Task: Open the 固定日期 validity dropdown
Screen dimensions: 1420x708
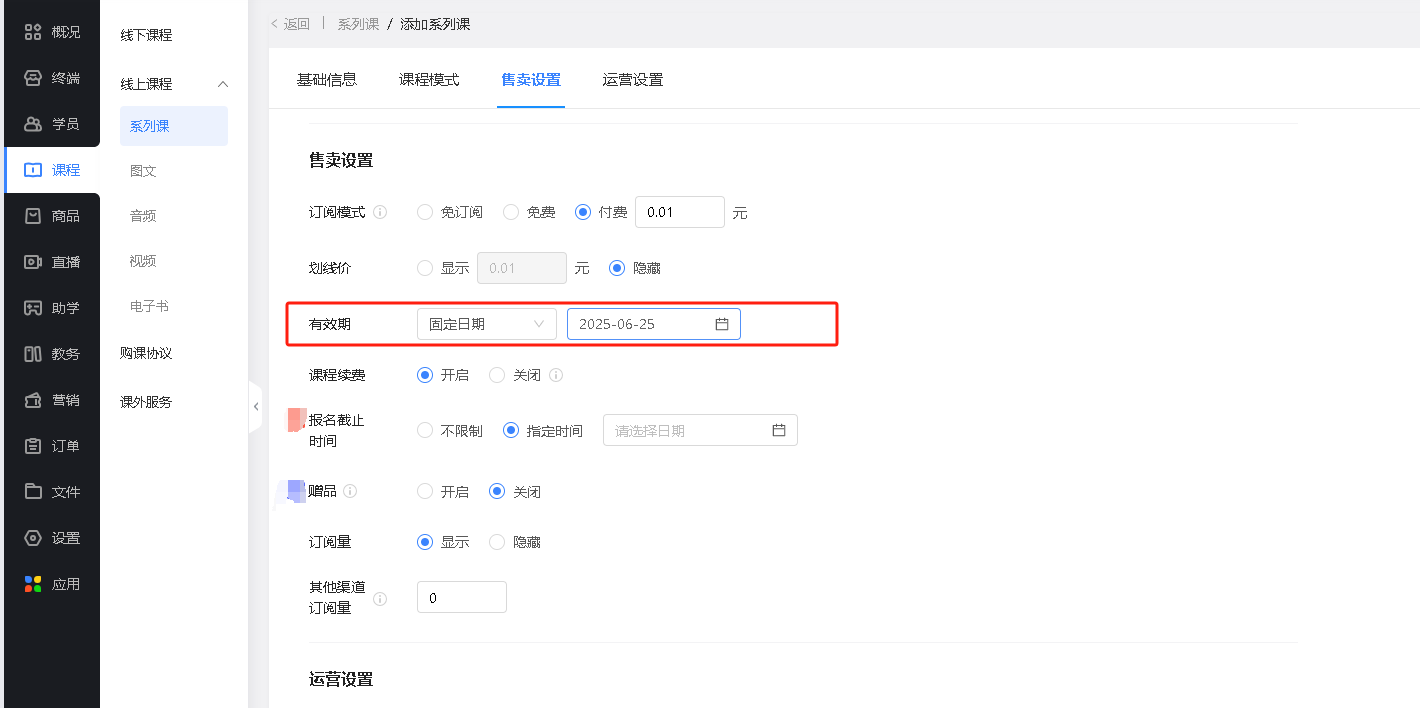Action: pyautogui.click(x=486, y=324)
